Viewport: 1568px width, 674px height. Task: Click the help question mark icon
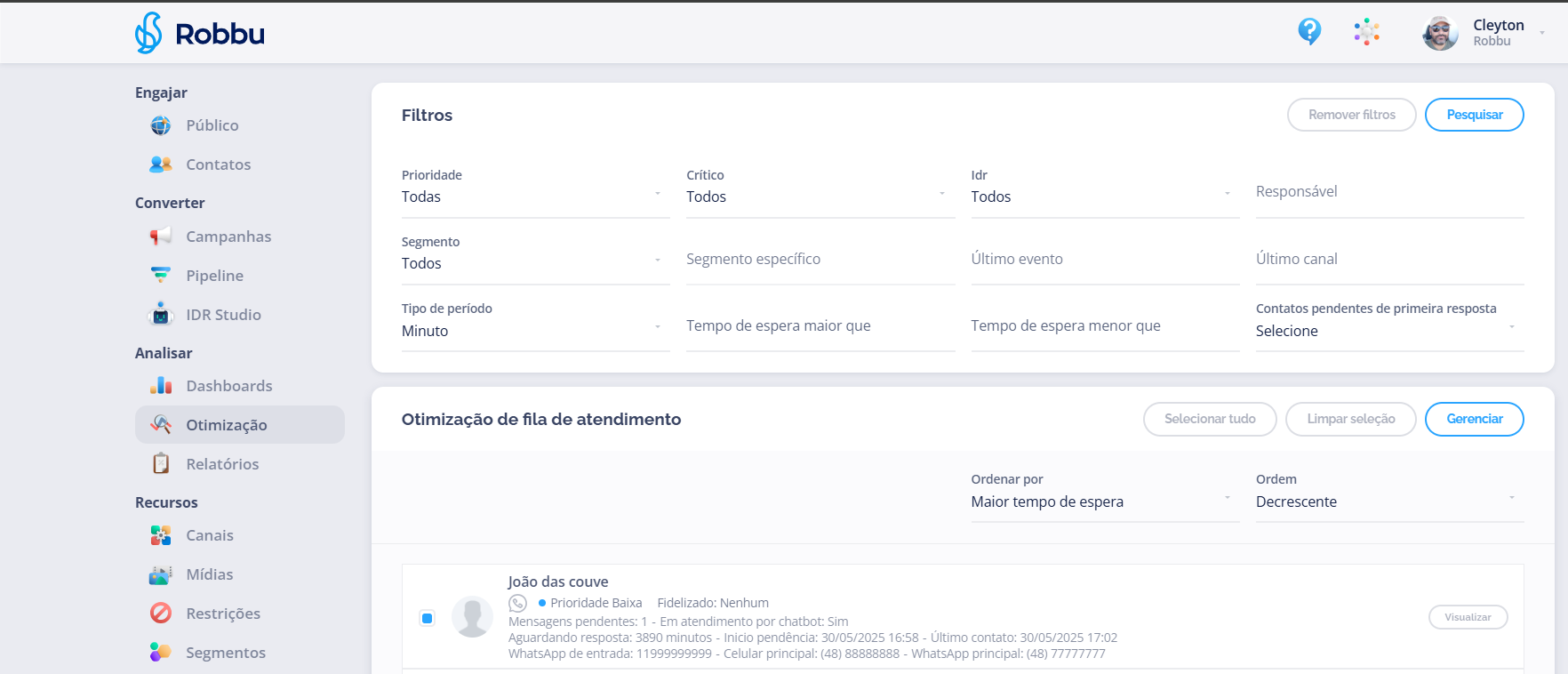click(x=1308, y=32)
